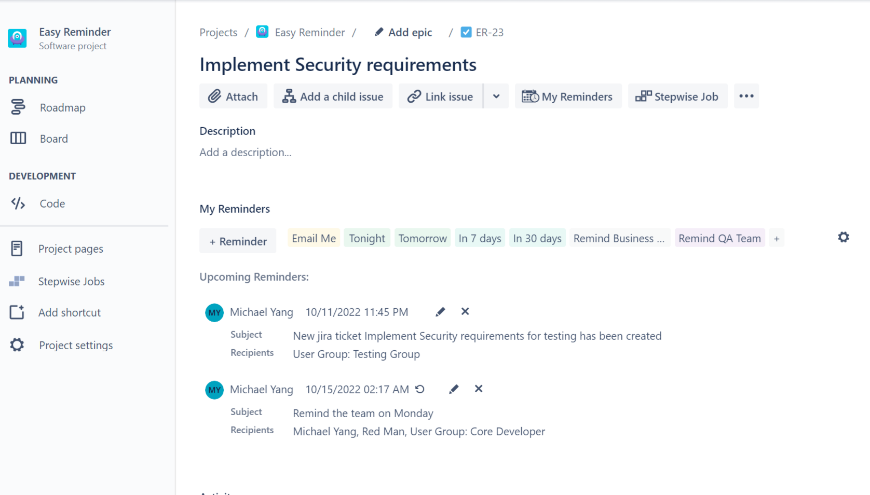Click the pencil edit icon for the 10/11/2022 reminder

click(x=441, y=312)
